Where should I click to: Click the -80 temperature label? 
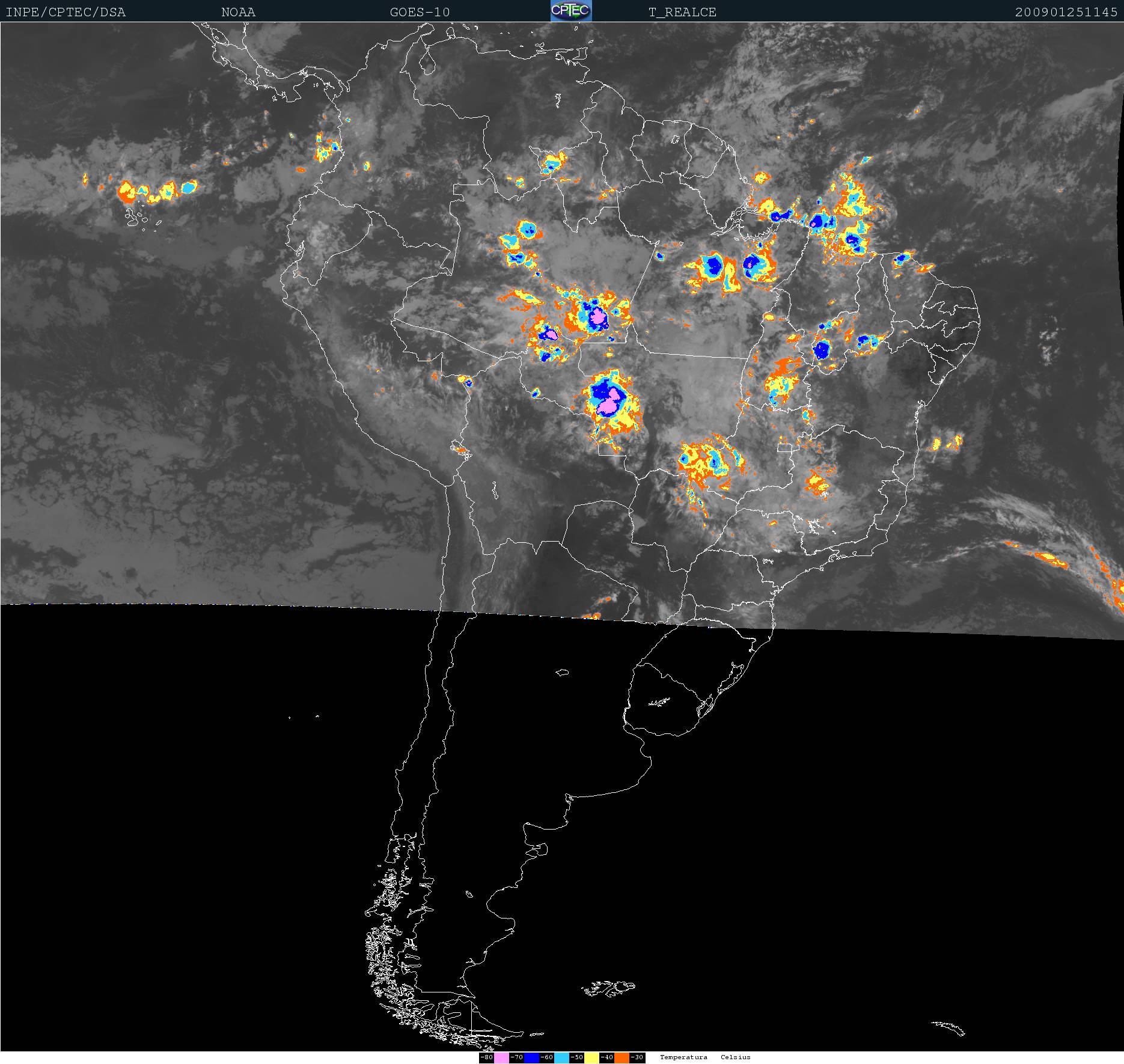[486, 1058]
